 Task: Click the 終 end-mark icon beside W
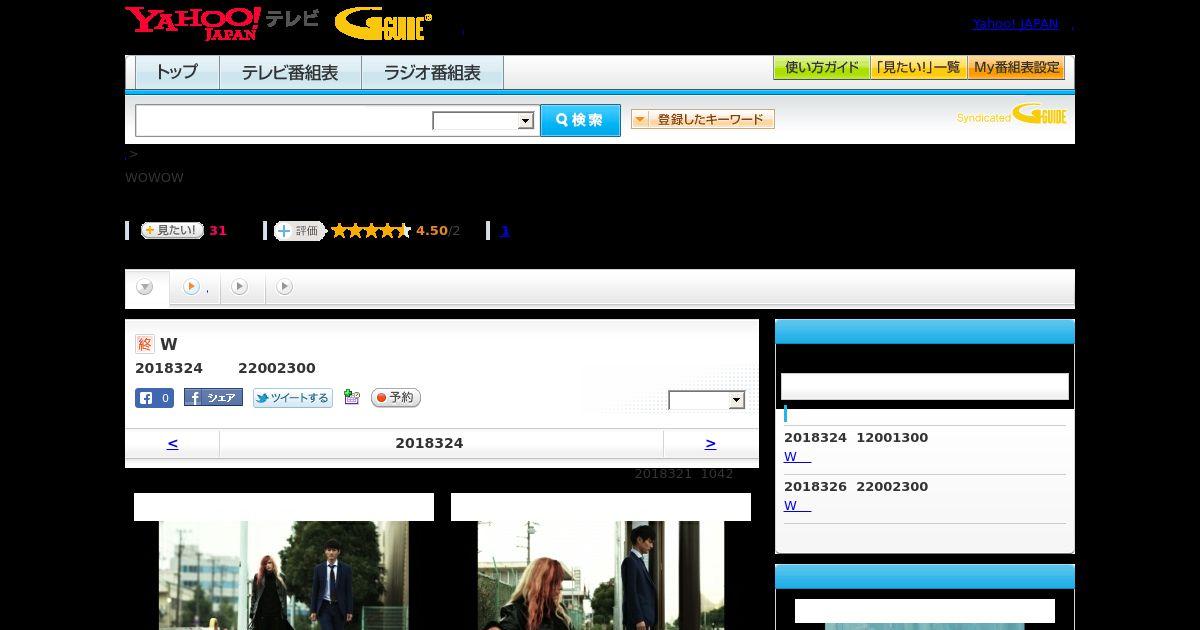[145, 344]
